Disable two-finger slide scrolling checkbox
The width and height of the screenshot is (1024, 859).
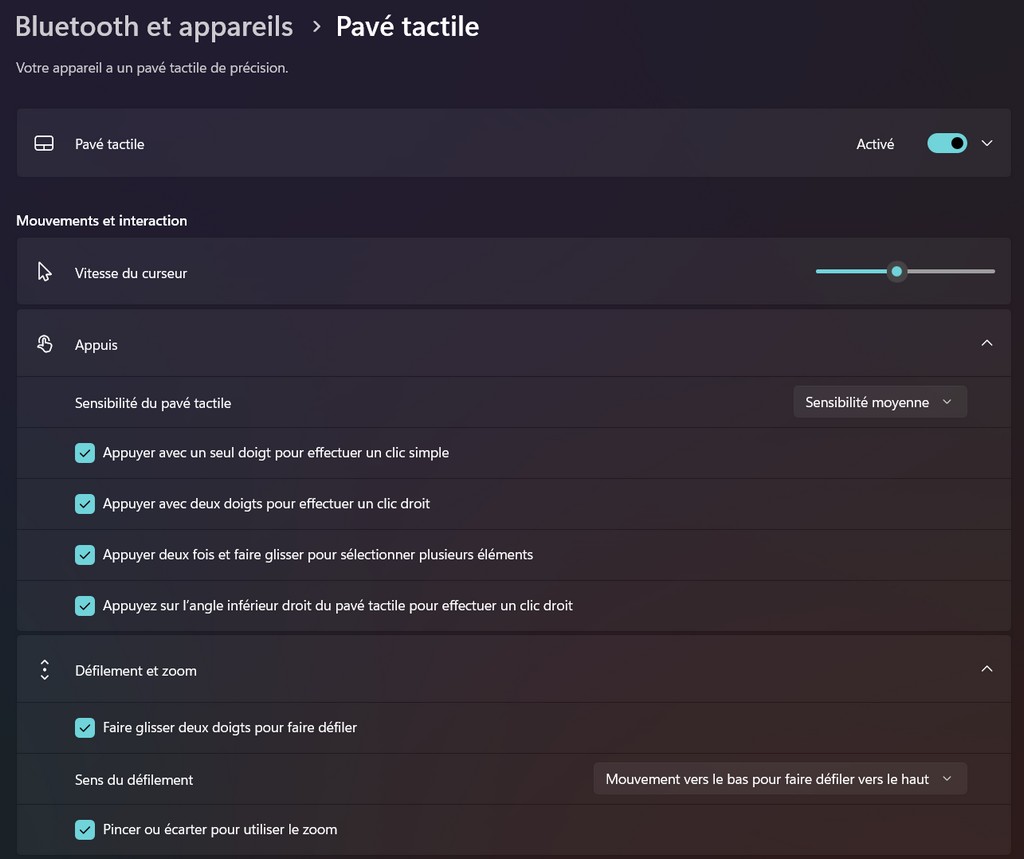tap(85, 728)
